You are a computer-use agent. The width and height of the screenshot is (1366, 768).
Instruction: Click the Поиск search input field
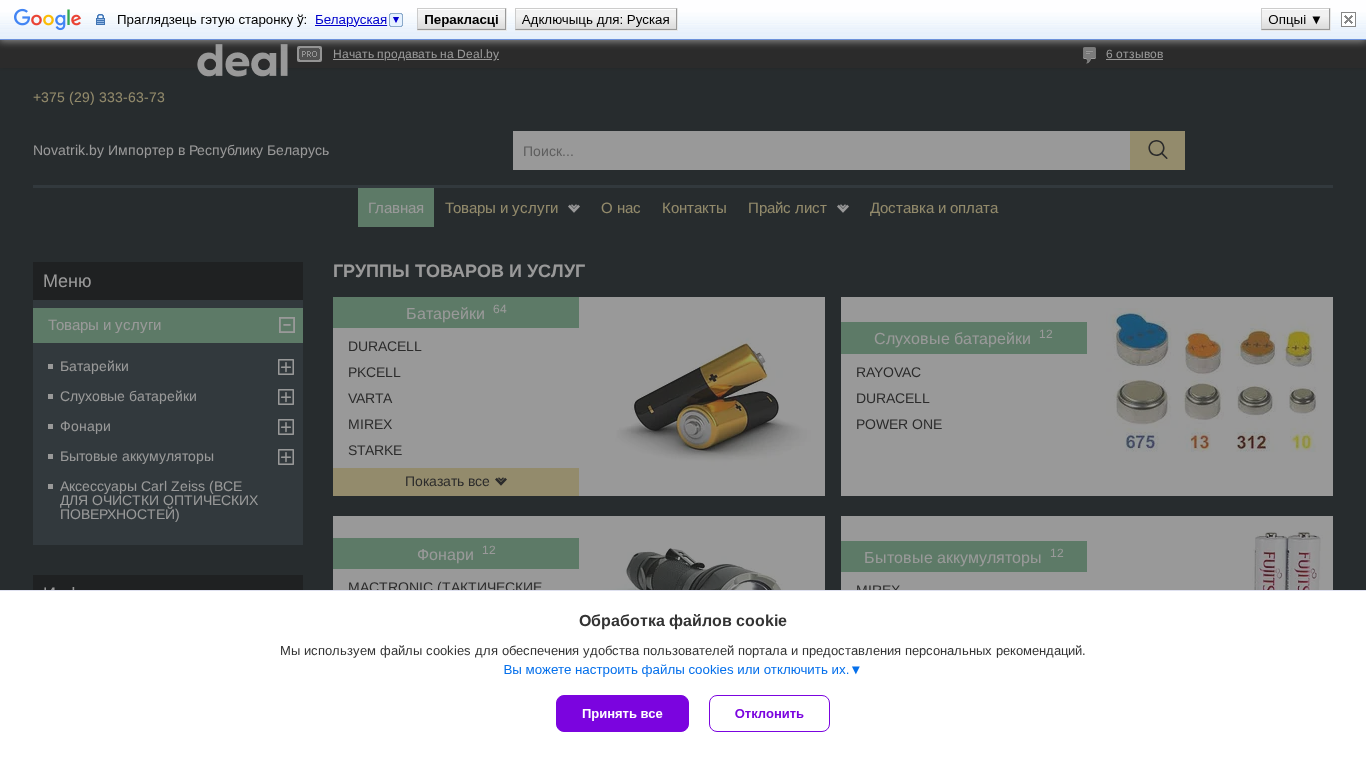click(x=821, y=150)
